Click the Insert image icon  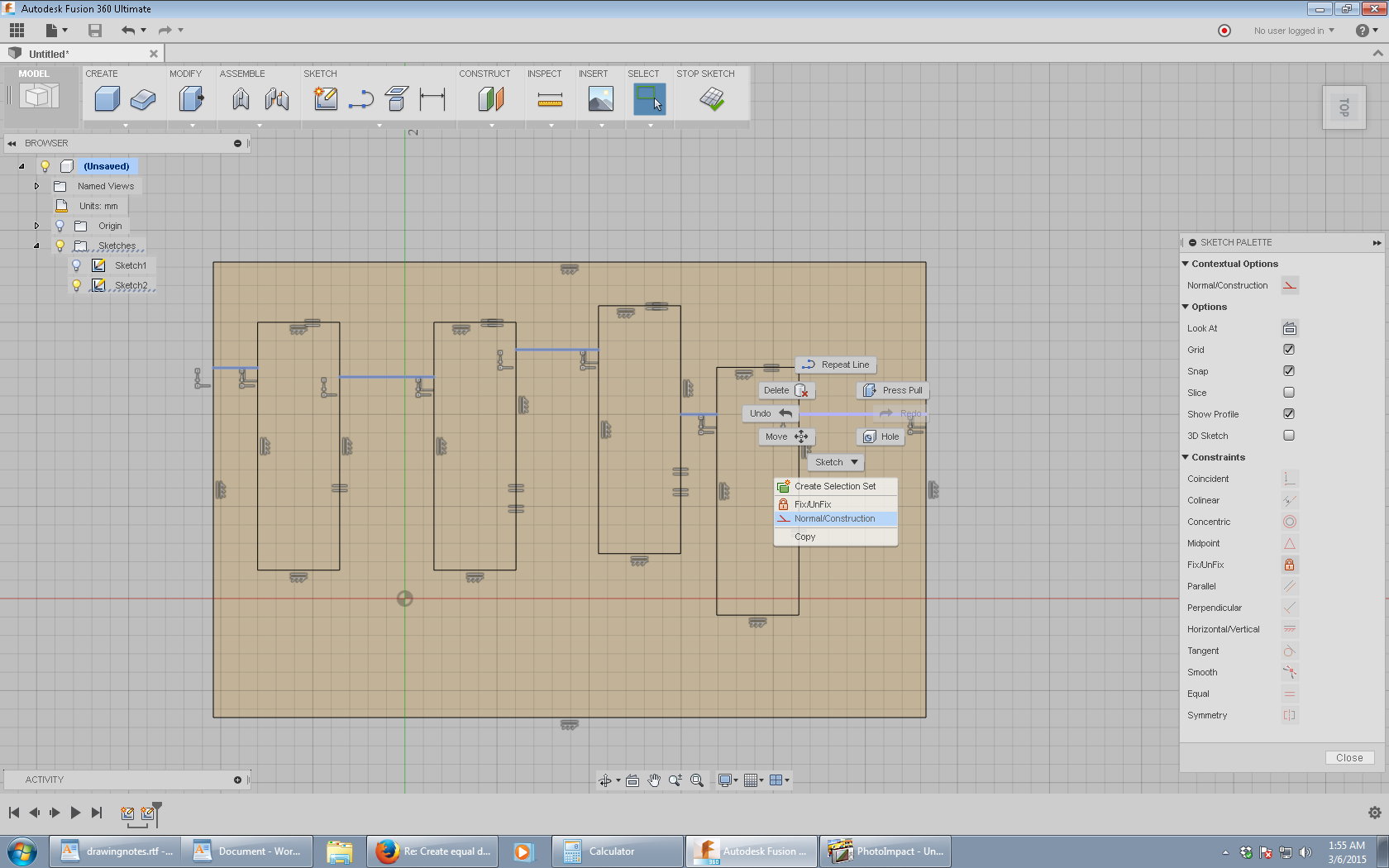pyautogui.click(x=601, y=99)
